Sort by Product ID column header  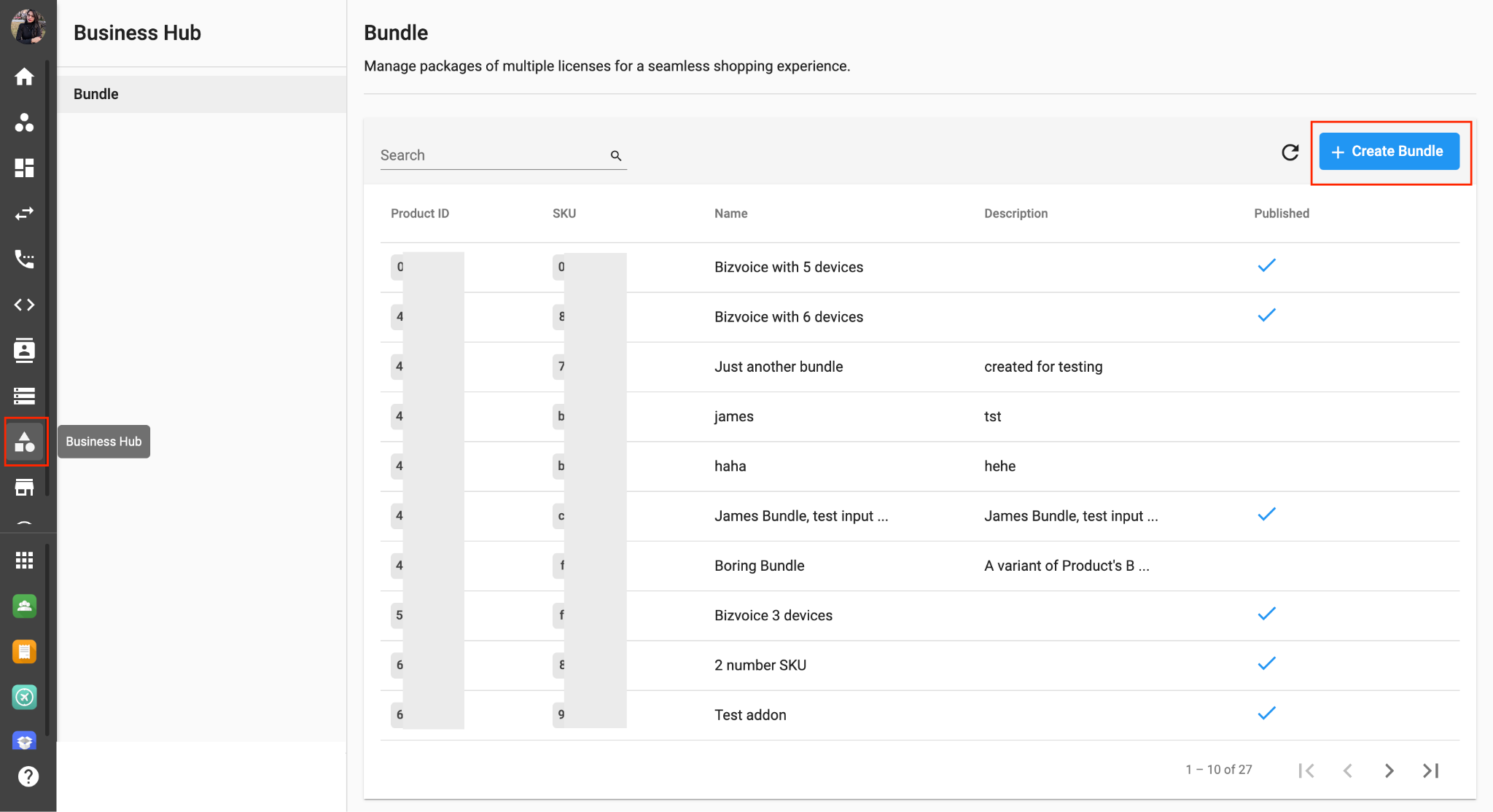420,214
